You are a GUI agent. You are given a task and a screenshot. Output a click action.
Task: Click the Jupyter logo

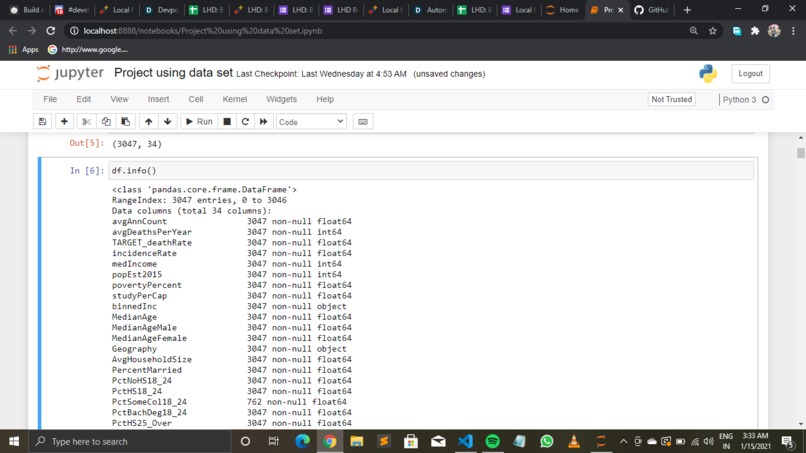click(x=70, y=73)
